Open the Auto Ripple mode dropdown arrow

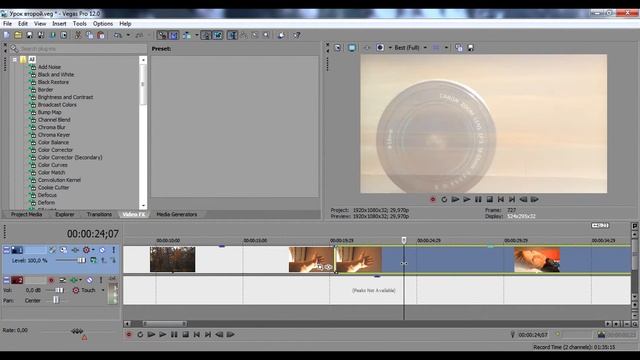pos(196,36)
